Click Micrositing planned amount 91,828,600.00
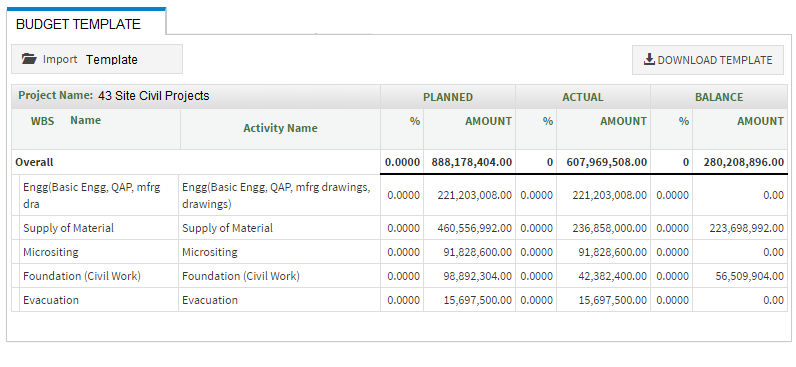This screenshot has width=796, height=367. pos(478,252)
